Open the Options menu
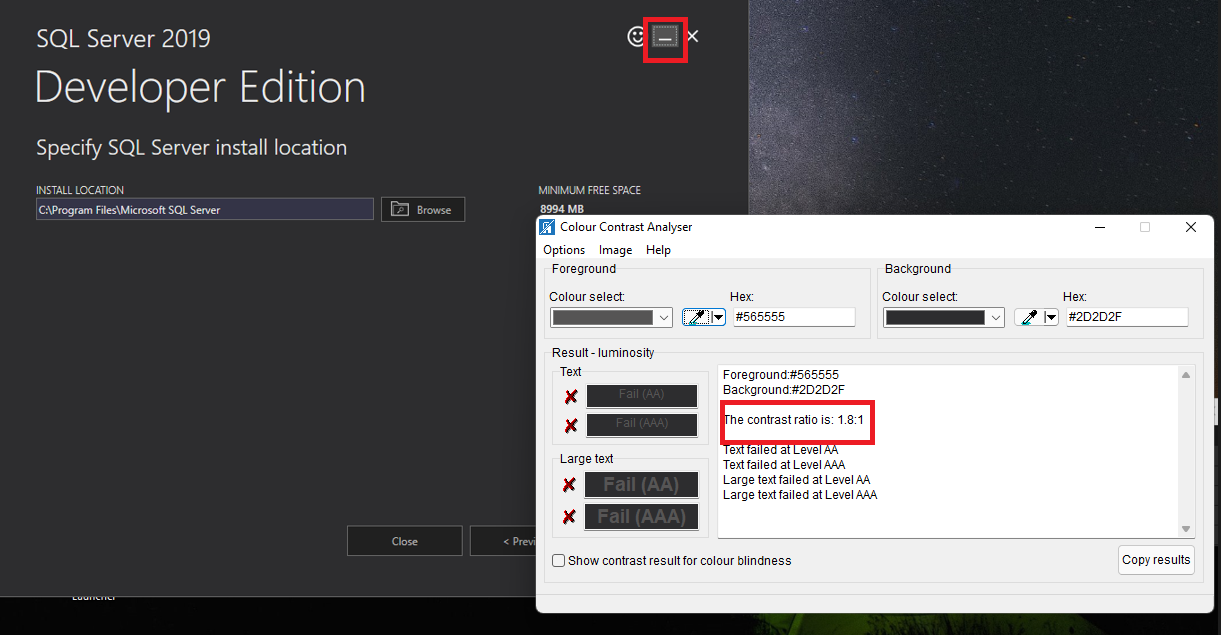 563,250
